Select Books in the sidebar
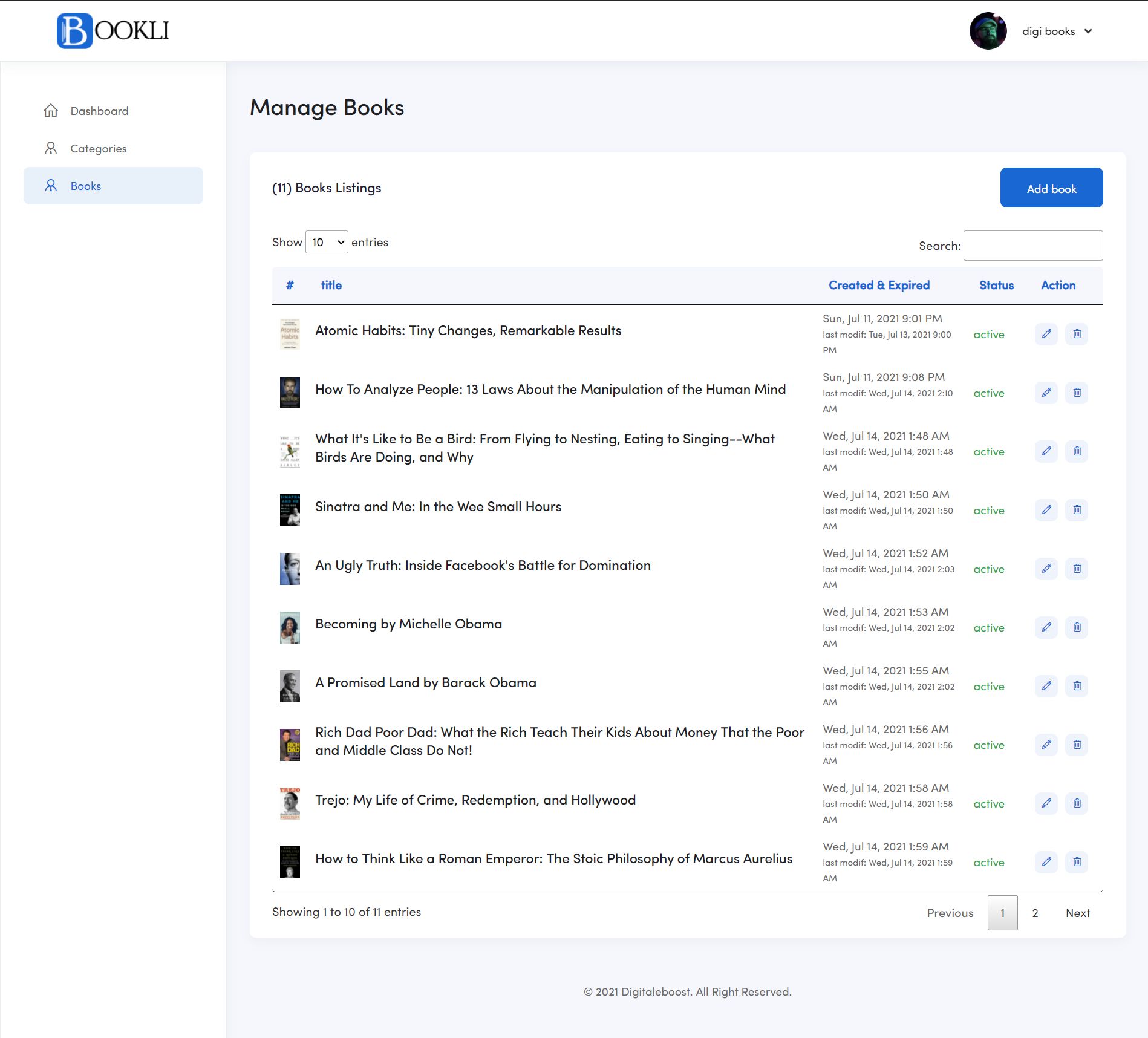Viewport: 1148px width, 1038px height. click(x=113, y=186)
